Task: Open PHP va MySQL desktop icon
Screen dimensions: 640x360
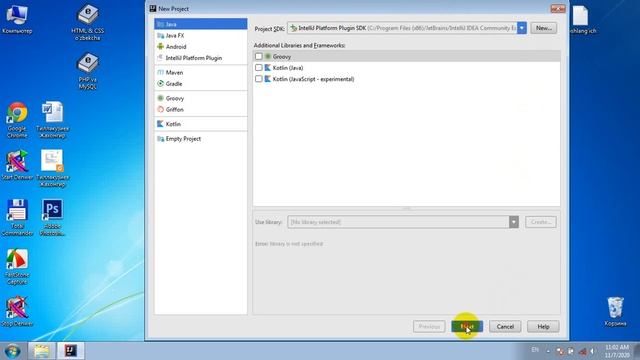Action: (87, 71)
